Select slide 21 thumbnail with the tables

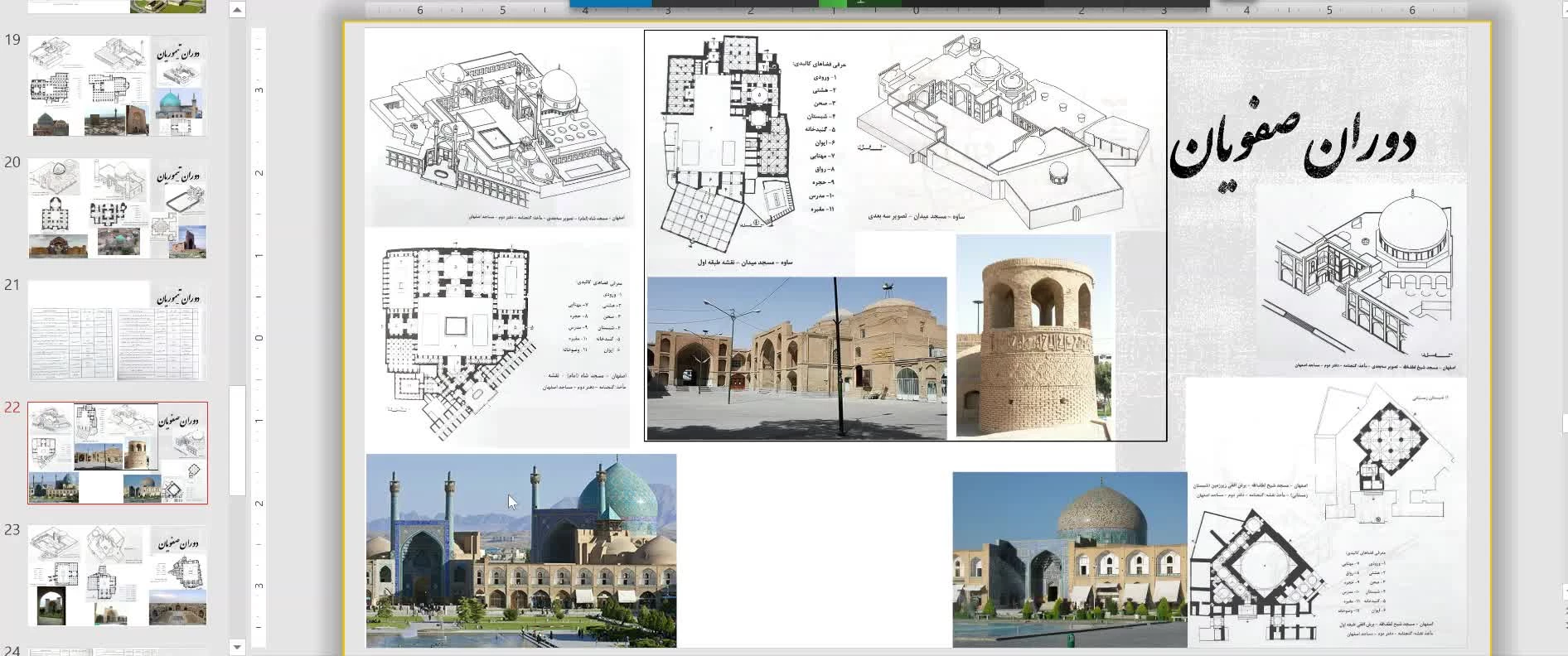[x=118, y=330]
